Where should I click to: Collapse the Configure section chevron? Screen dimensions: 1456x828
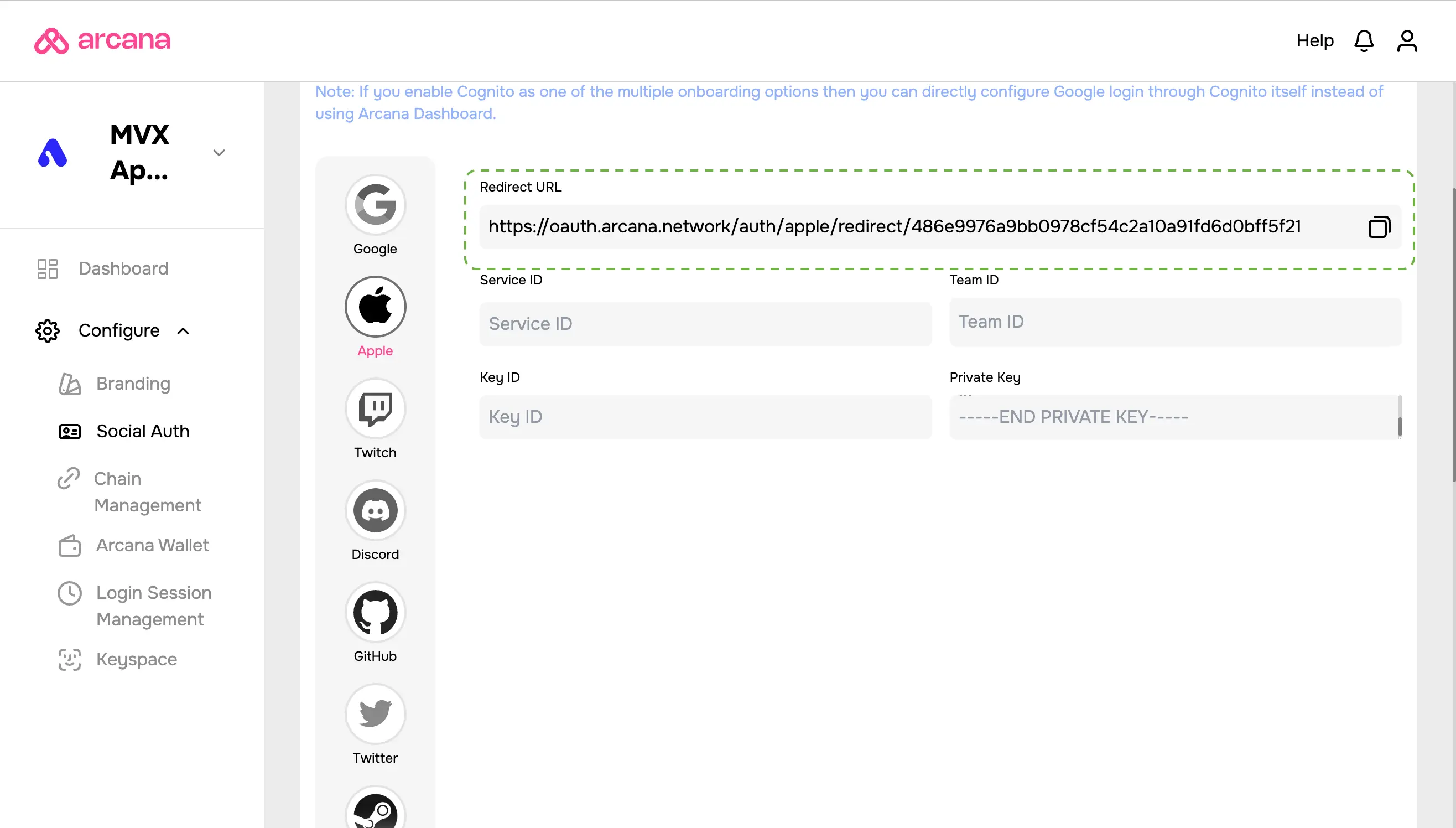coord(183,331)
